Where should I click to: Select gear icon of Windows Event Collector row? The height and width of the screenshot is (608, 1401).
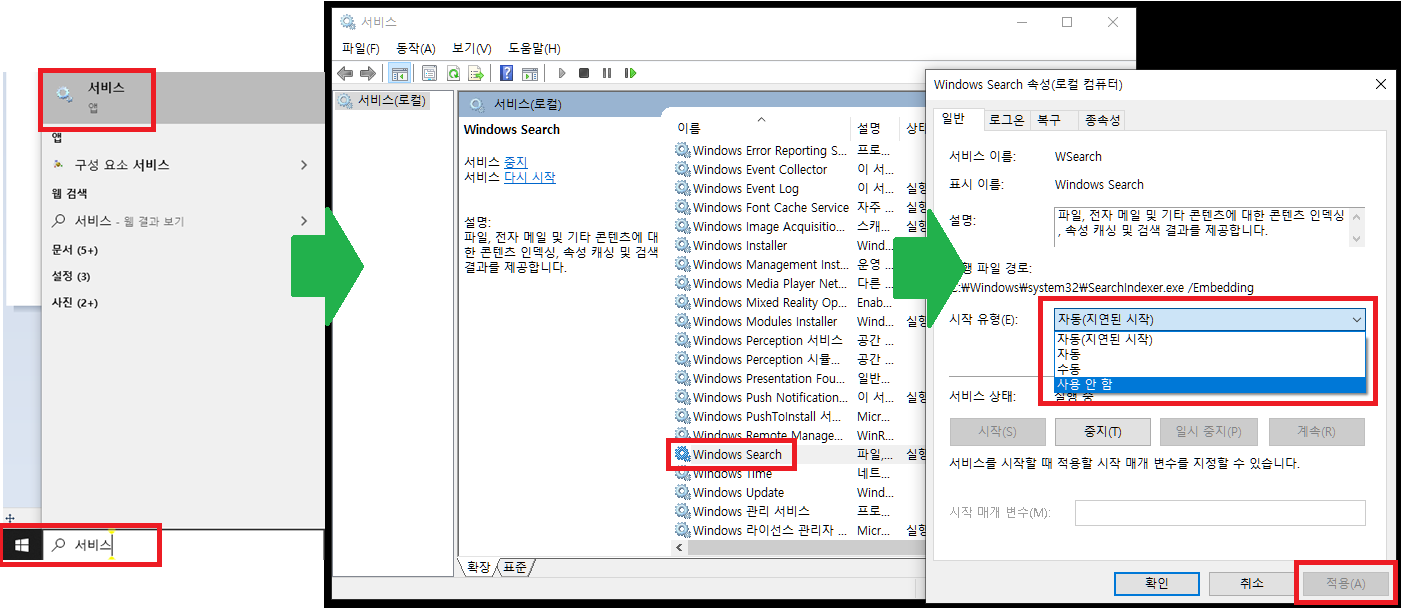pyautogui.click(x=683, y=170)
